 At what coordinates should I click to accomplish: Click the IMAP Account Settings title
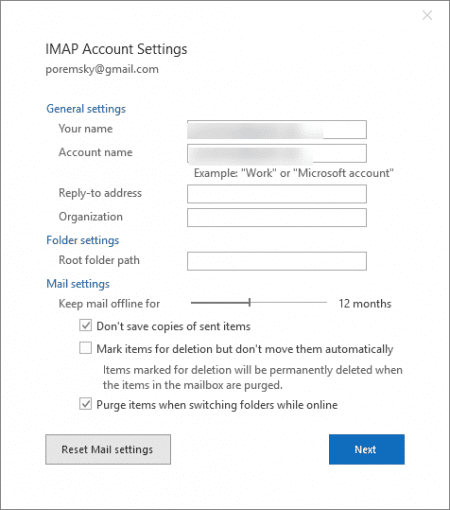pyautogui.click(x=116, y=49)
